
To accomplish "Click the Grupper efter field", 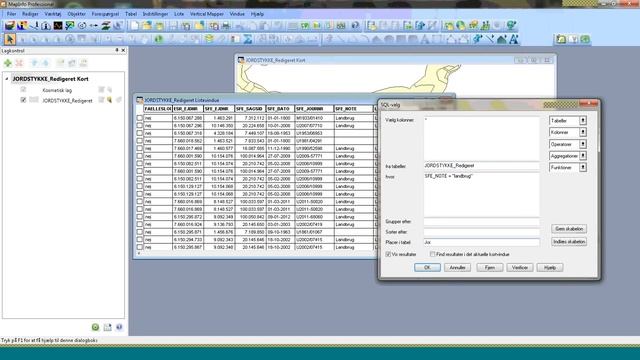I will tap(481, 222).
